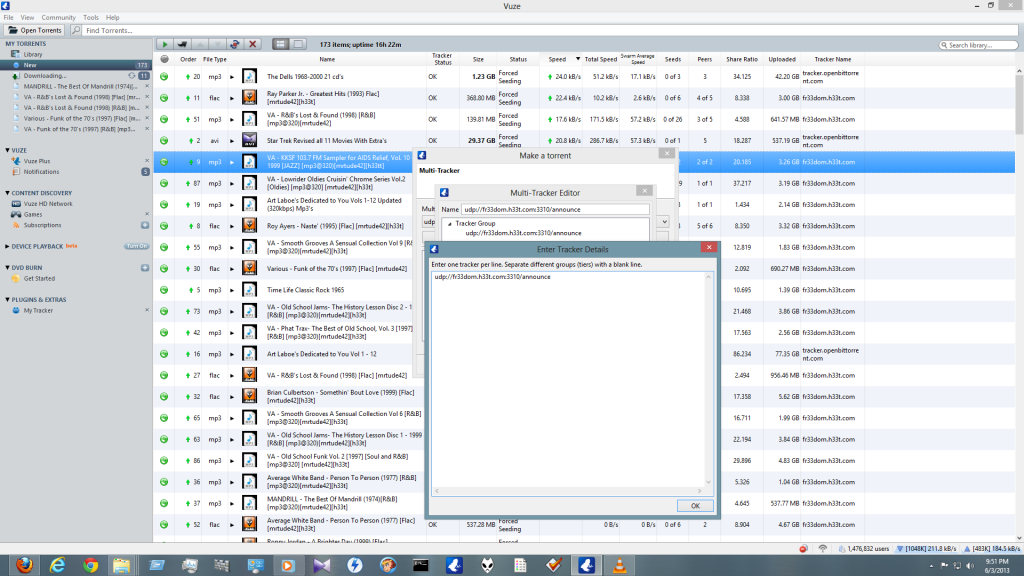The width and height of the screenshot is (1024, 576).
Task: Select the Downloading sidebar item
Action: click(76, 76)
